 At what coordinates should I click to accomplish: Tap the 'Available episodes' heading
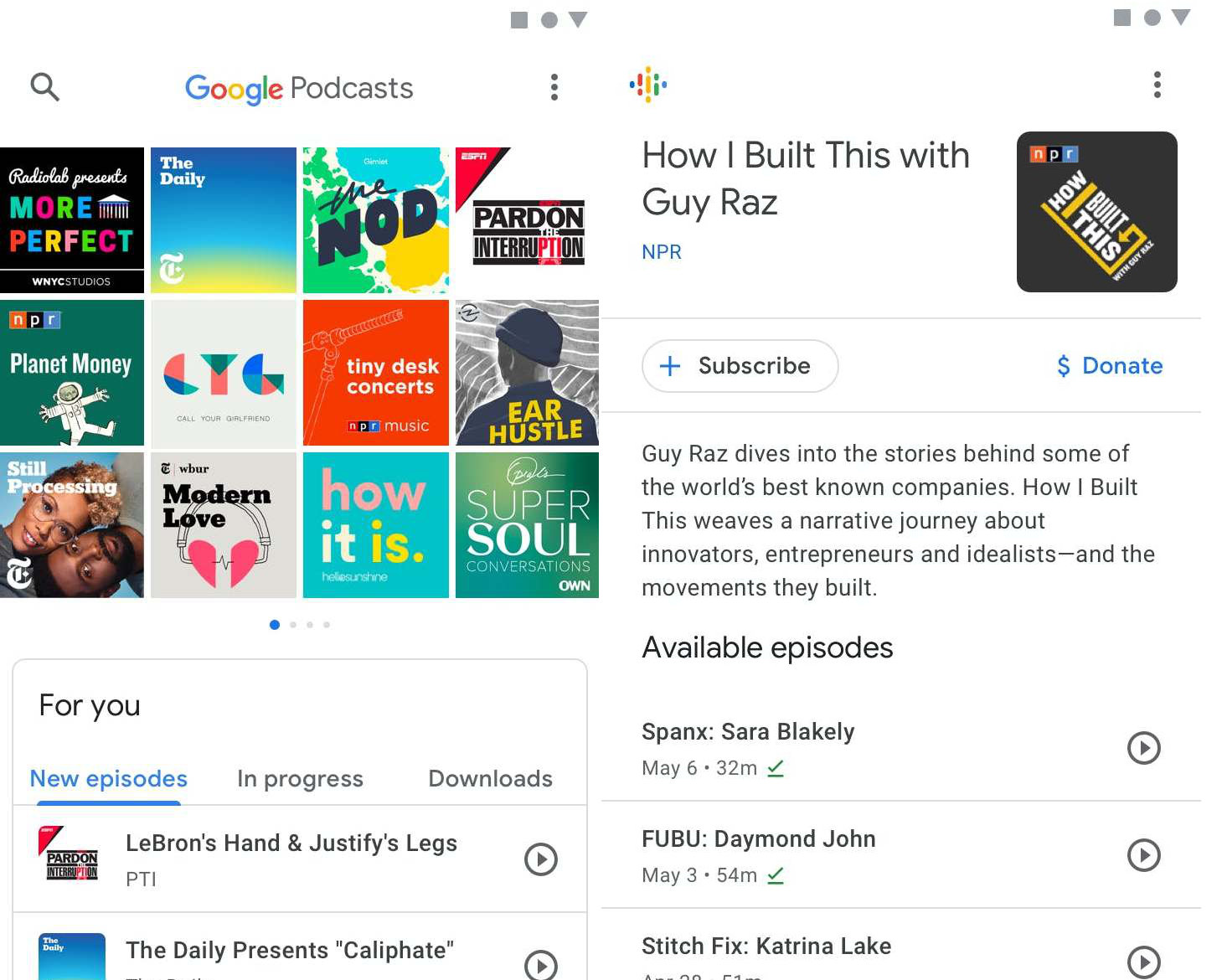[x=767, y=647]
